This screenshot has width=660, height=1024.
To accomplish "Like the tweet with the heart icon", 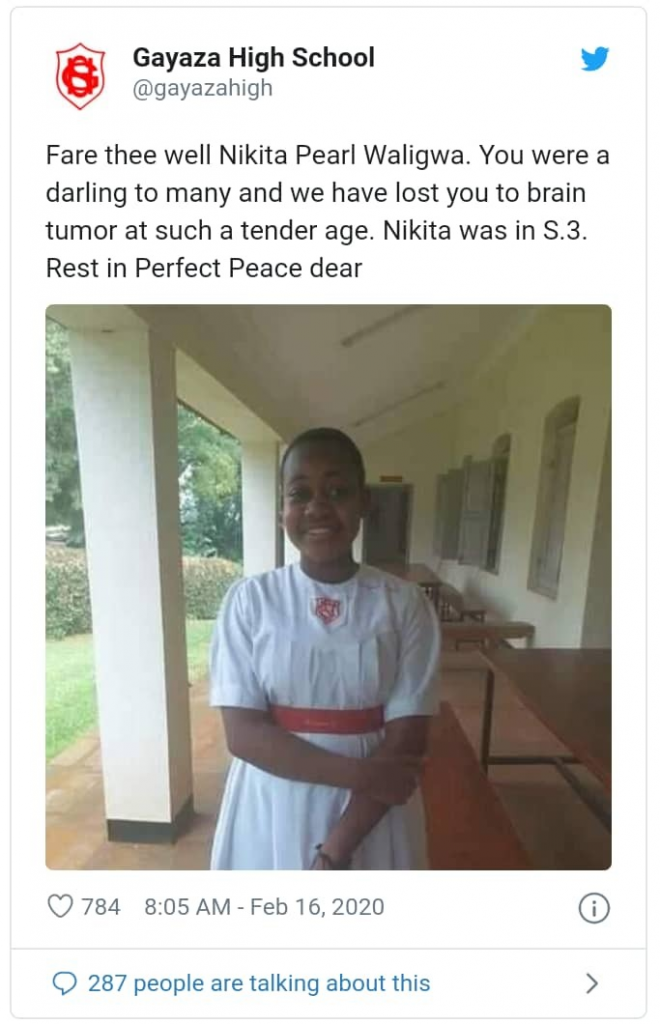I will pyautogui.click(x=60, y=906).
